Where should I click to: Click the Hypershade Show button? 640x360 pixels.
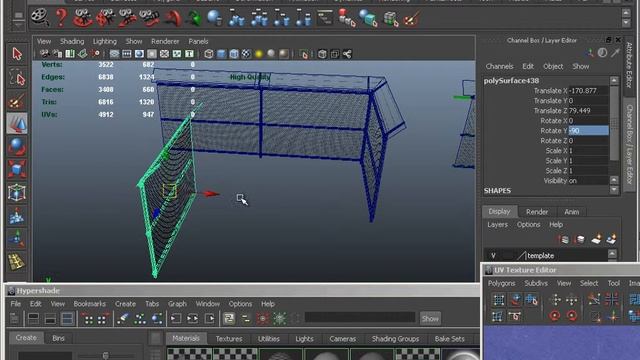coord(430,318)
